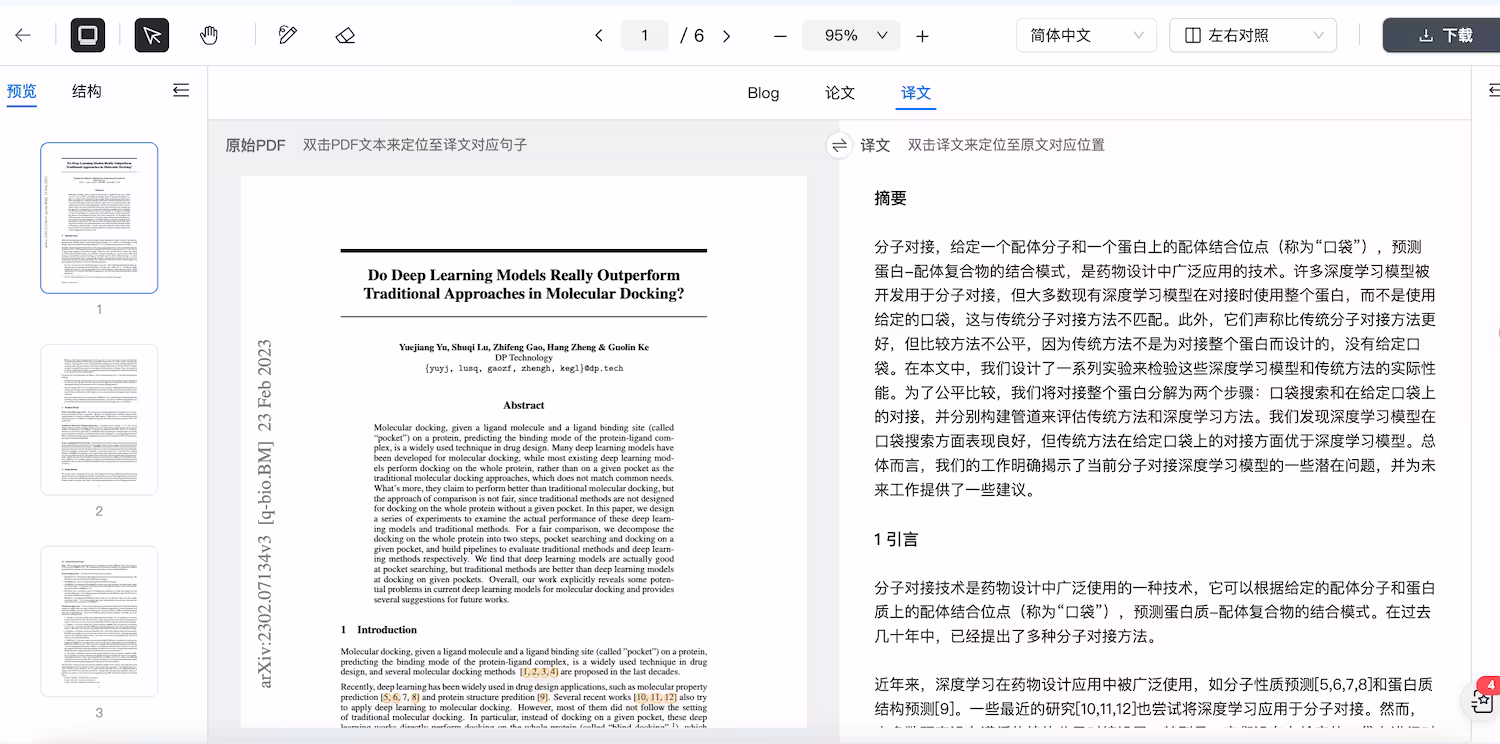Switch to the Blog tab

pyautogui.click(x=763, y=92)
